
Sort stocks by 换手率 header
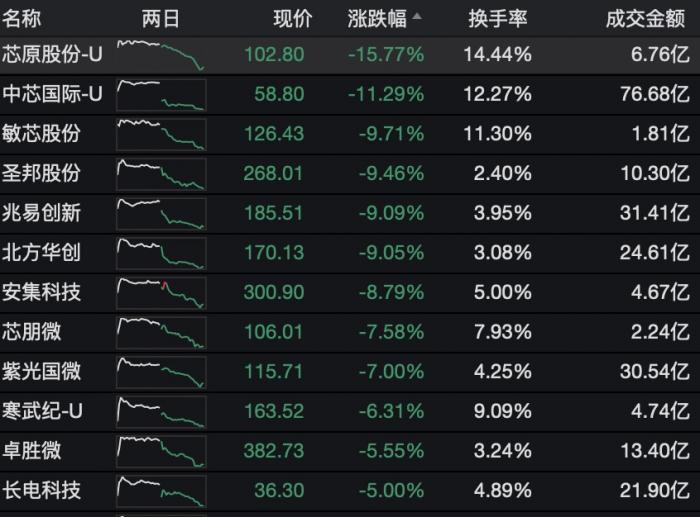[x=497, y=19]
